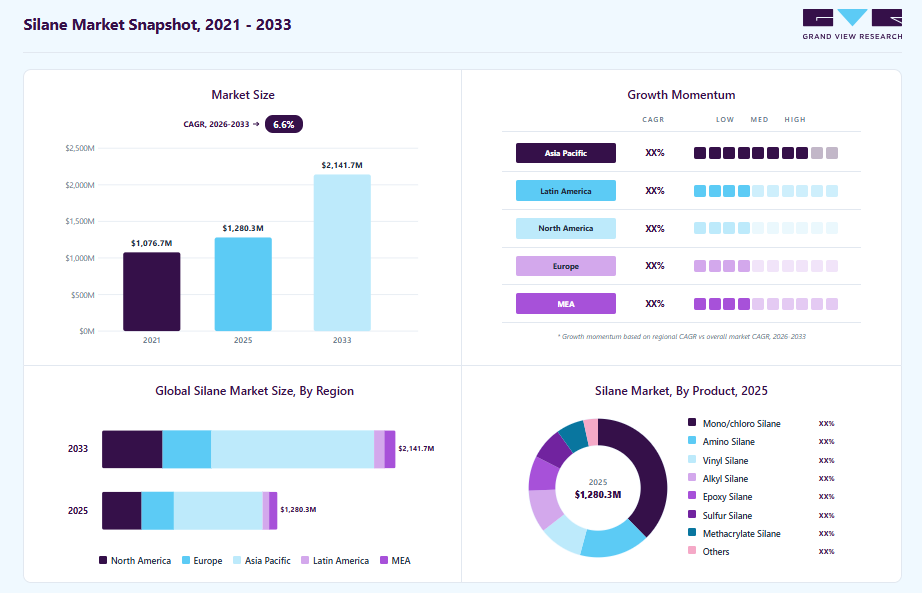Click the Asia Pacific legend swatch in region chart

click(237, 560)
